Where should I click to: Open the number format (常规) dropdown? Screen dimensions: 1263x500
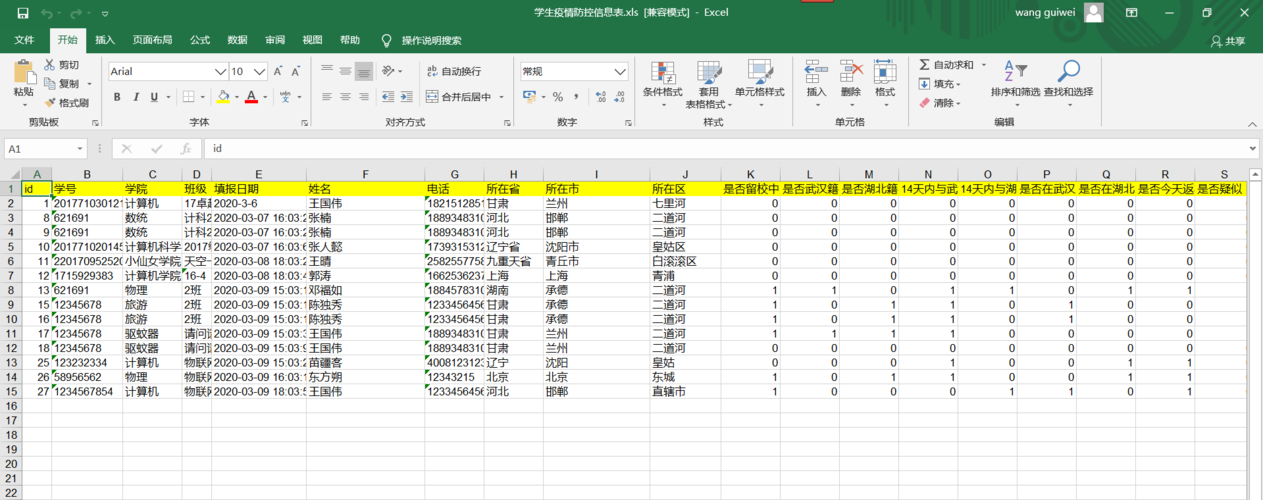coord(620,71)
